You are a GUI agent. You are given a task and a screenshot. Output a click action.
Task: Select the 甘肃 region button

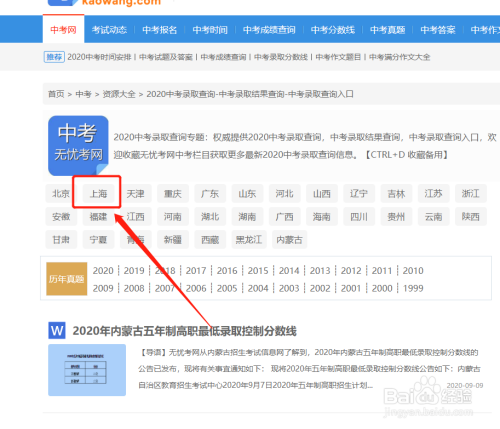point(61,239)
